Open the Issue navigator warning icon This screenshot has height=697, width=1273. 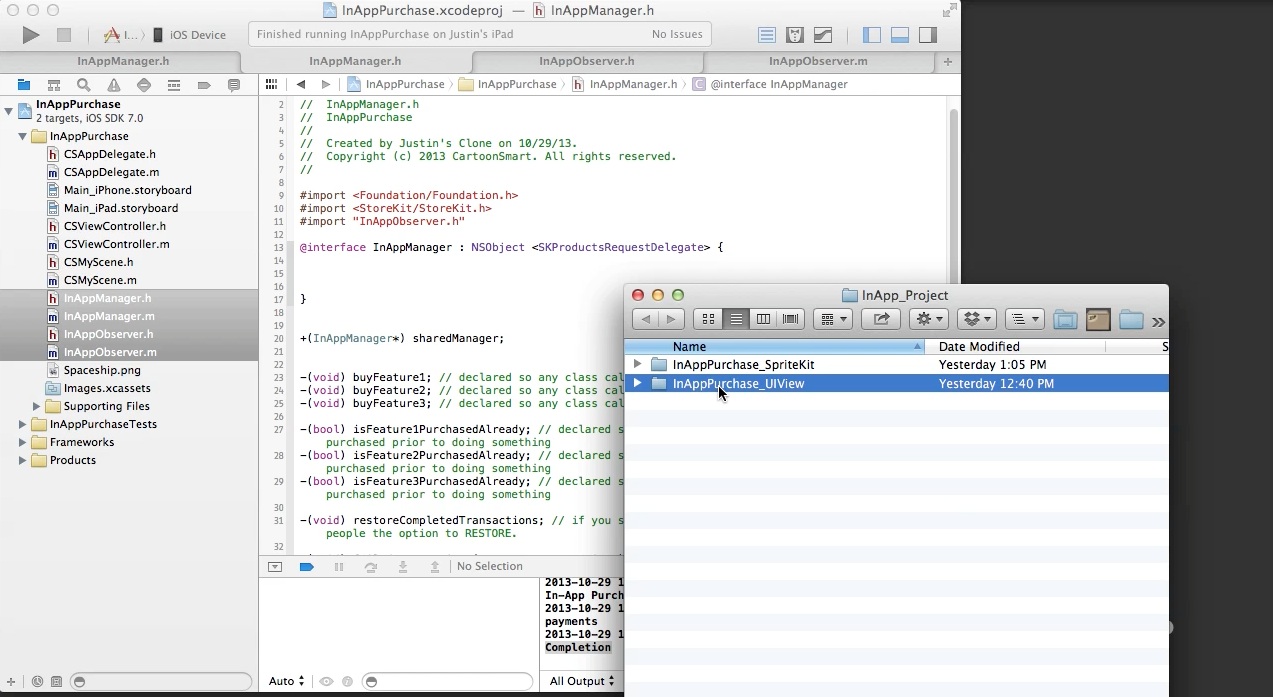tap(114, 85)
